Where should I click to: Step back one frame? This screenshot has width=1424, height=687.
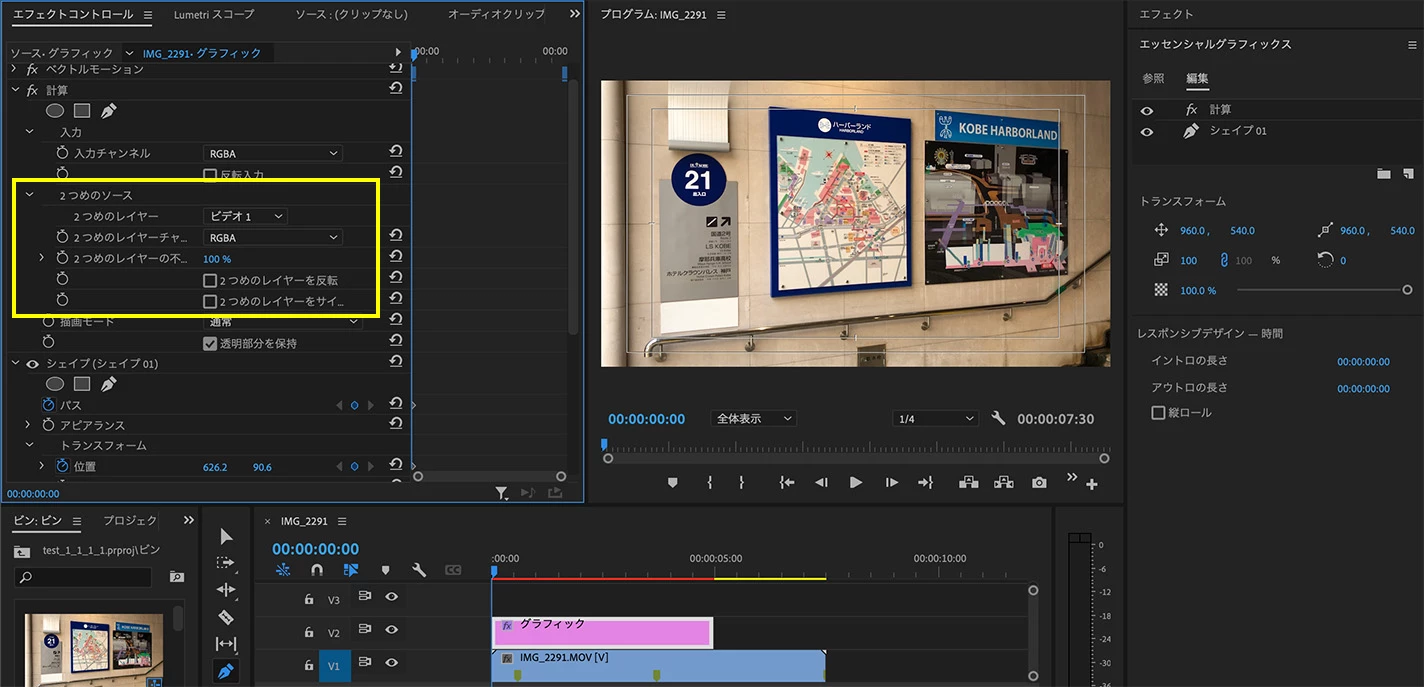(x=821, y=482)
